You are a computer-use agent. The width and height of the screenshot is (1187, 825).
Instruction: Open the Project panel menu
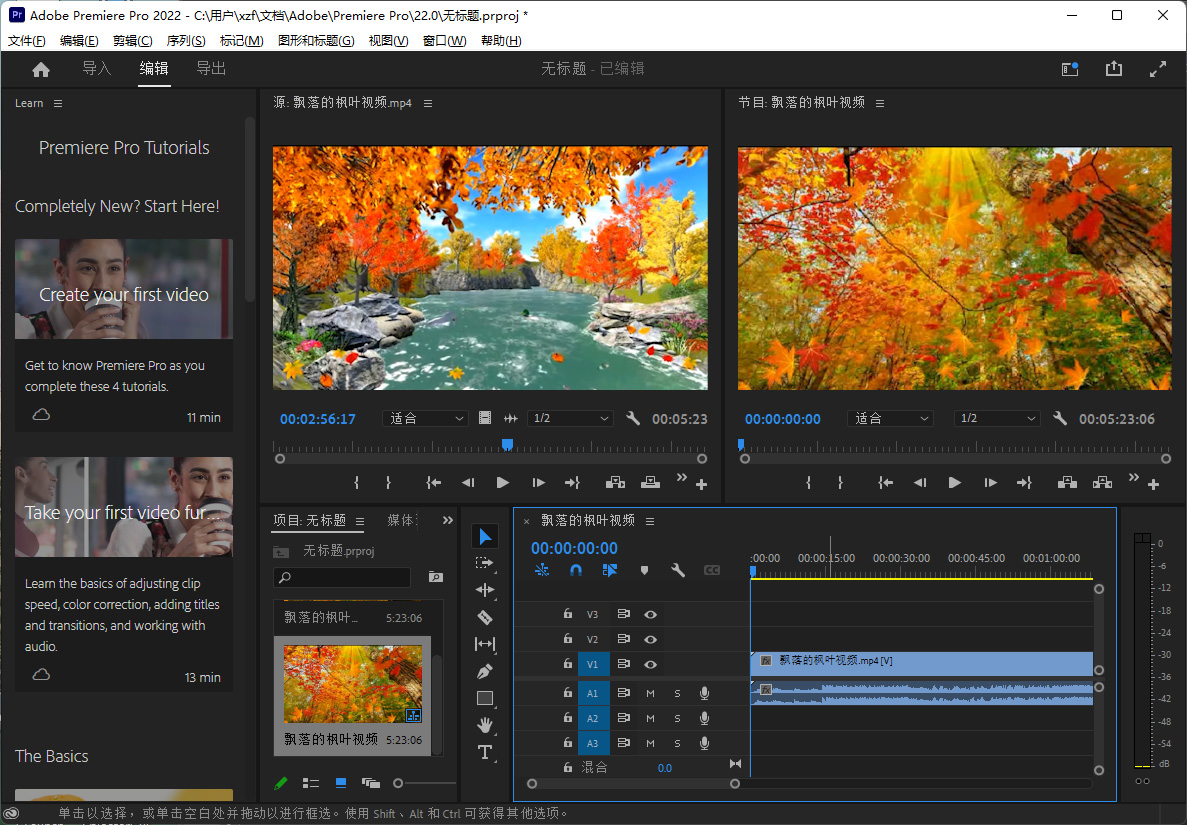coord(360,521)
